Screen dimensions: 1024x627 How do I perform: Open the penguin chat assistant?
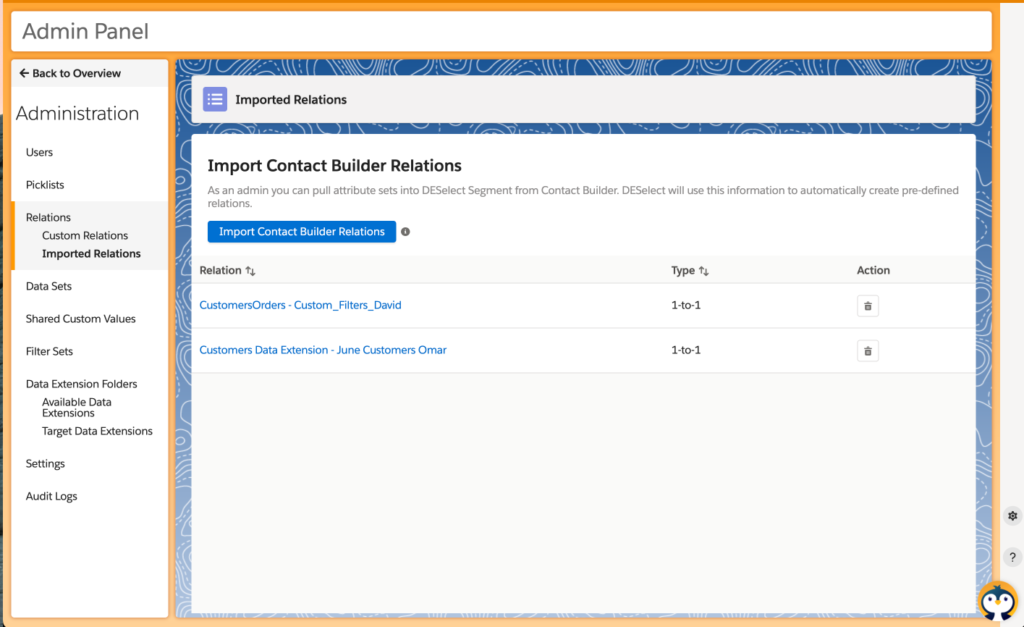[x=997, y=601]
